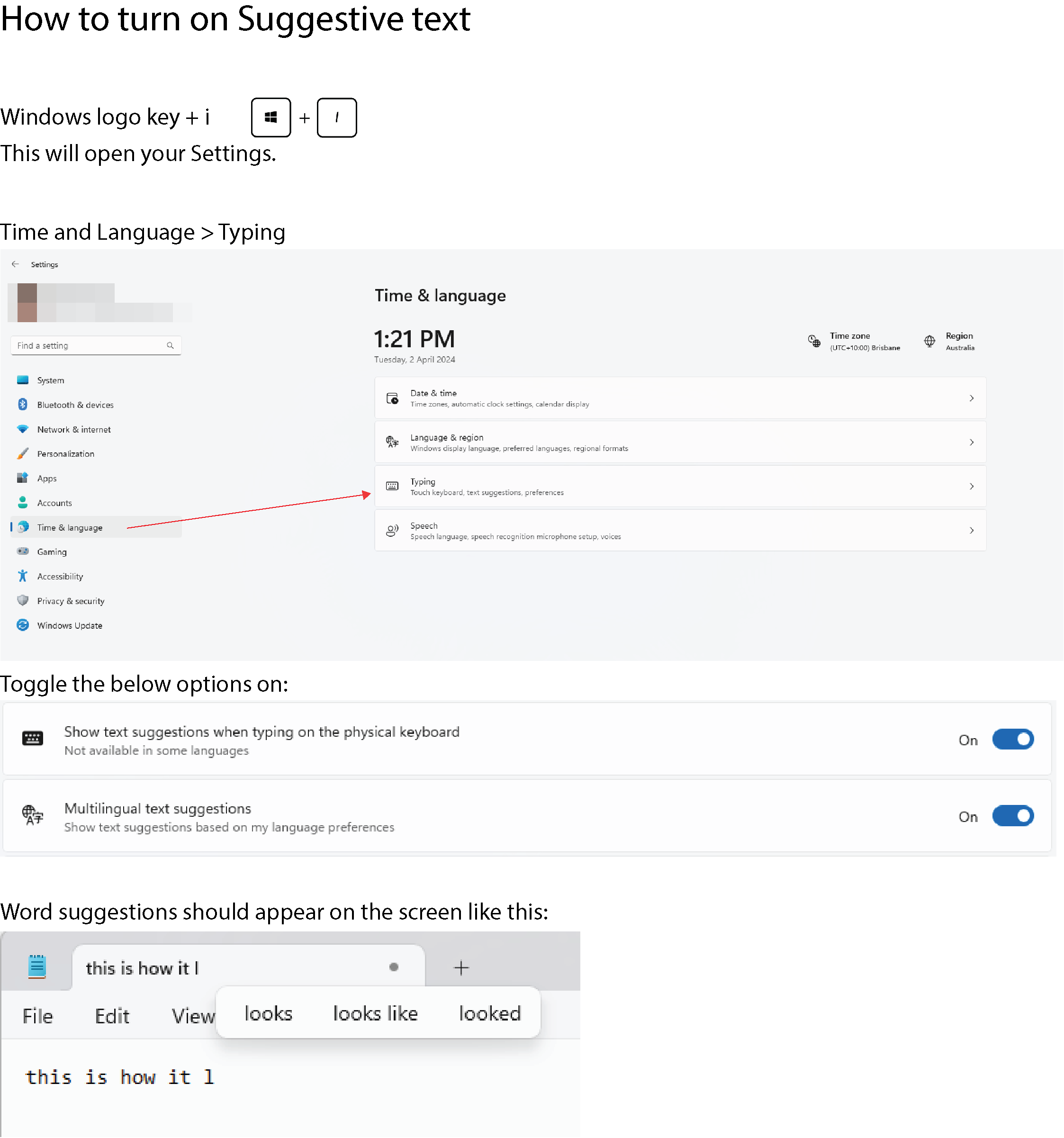
Task: Click the Notepad app icon
Action: (x=37, y=967)
